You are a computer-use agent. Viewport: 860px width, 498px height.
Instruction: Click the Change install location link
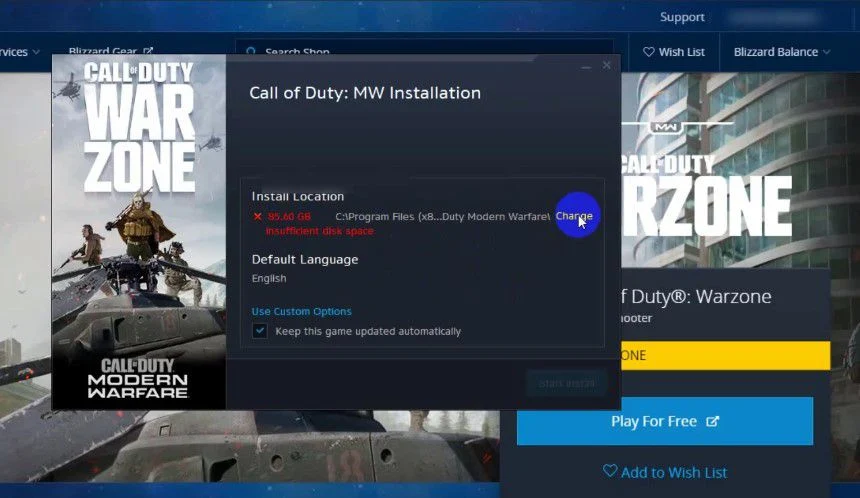coord(574,216)
